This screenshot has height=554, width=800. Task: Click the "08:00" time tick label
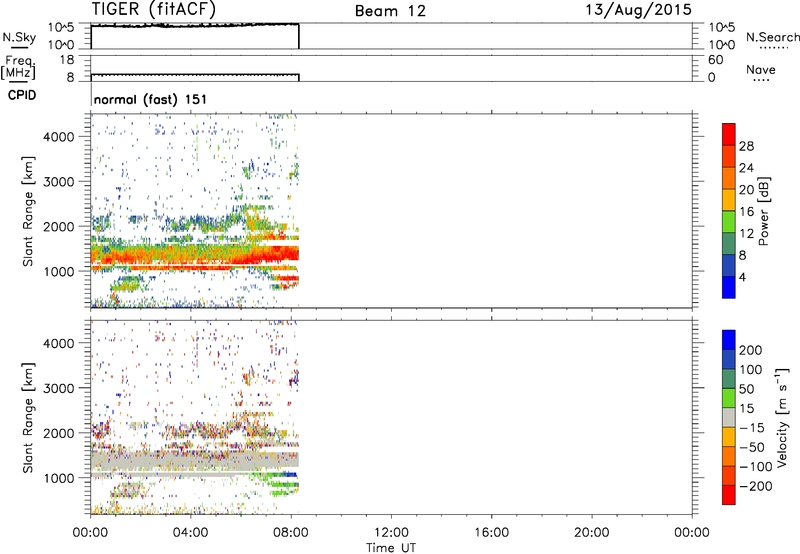coord(291,533)
